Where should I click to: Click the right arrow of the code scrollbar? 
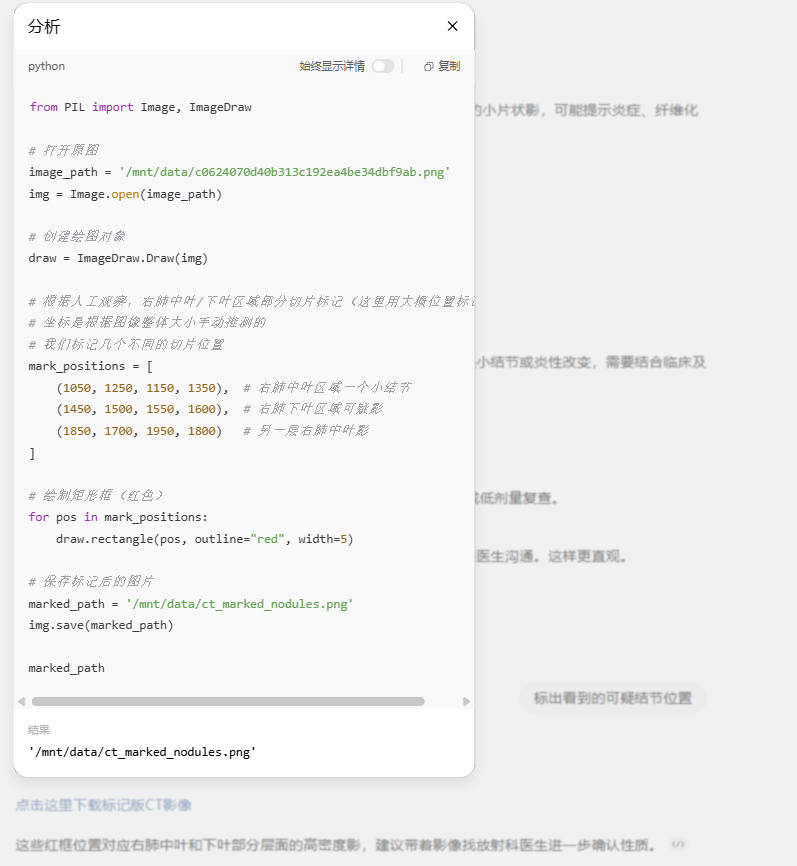[x=466, y=701]
